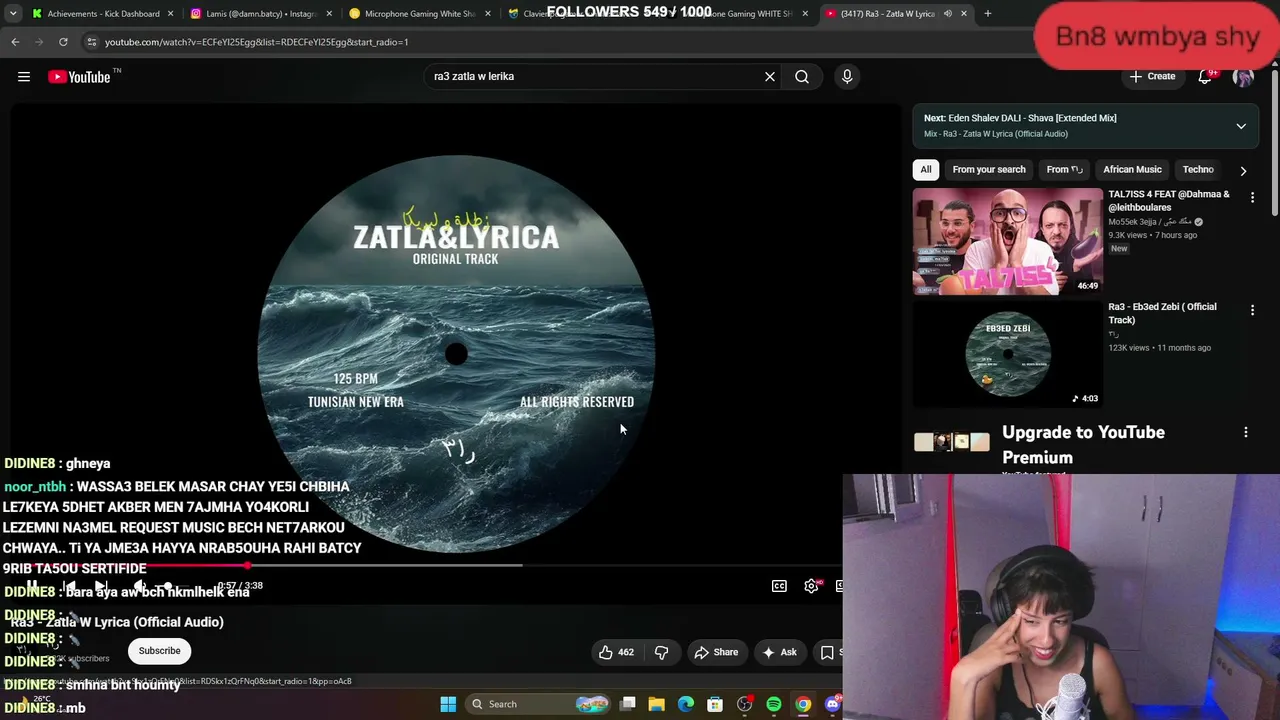Close the Achievements - Kick Dashboard tab
Viewport: 1280px width, 720px height.
170,14
